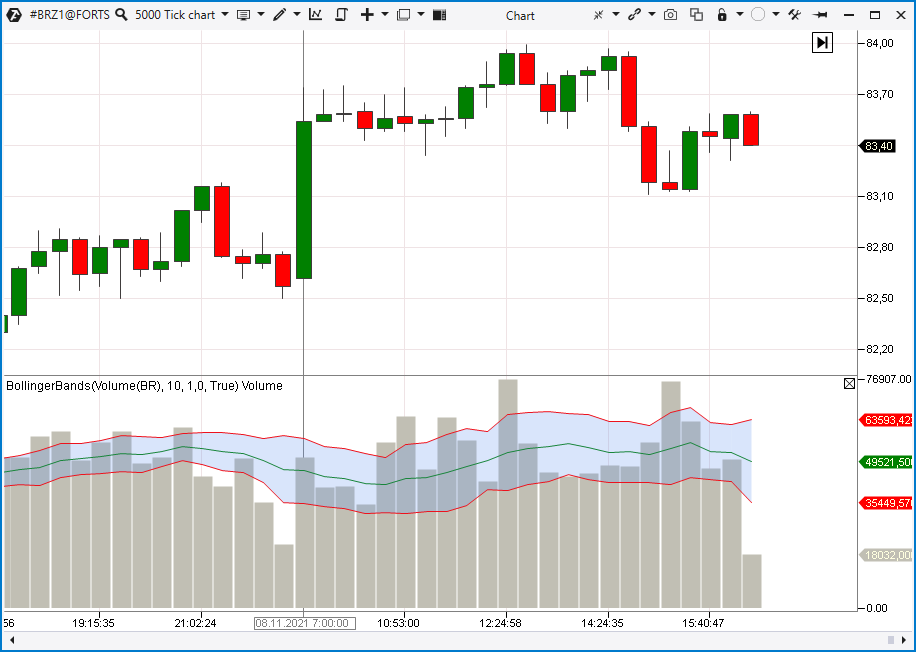Screen dimensions: 916x652
Task: Open the symbol search magnifier
Action: pyautogui.click(x=121, y=15)
